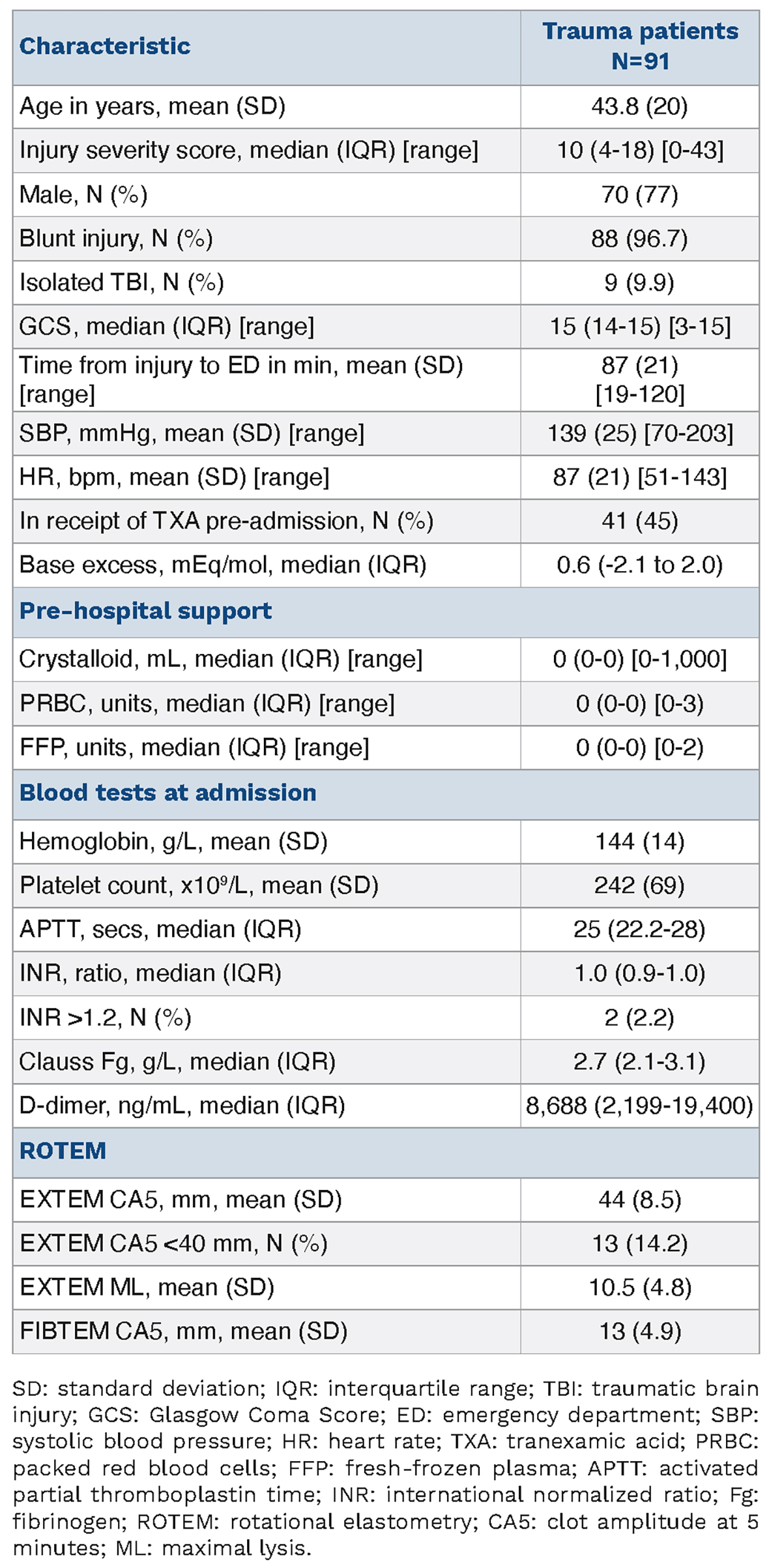Select the "Hemoglobin, g/L, mean (SD)" label
The height and width of the screenshot is (1568, 769).
point(173,842)
